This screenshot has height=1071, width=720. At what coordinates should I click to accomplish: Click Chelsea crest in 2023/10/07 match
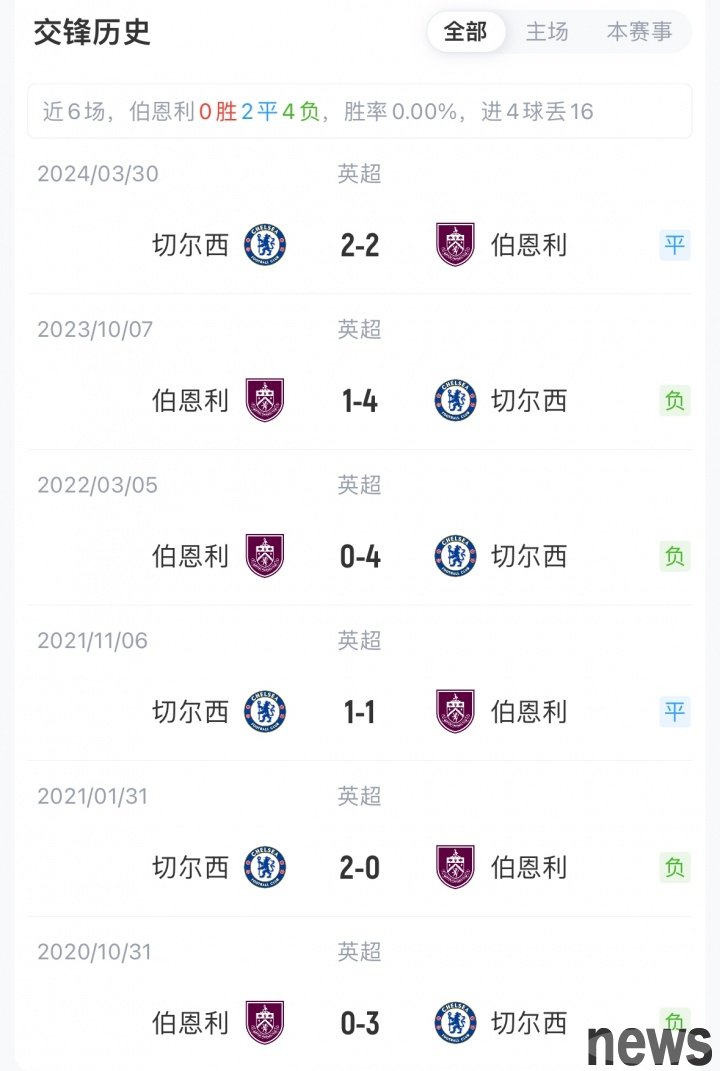(x=455, y=401)
